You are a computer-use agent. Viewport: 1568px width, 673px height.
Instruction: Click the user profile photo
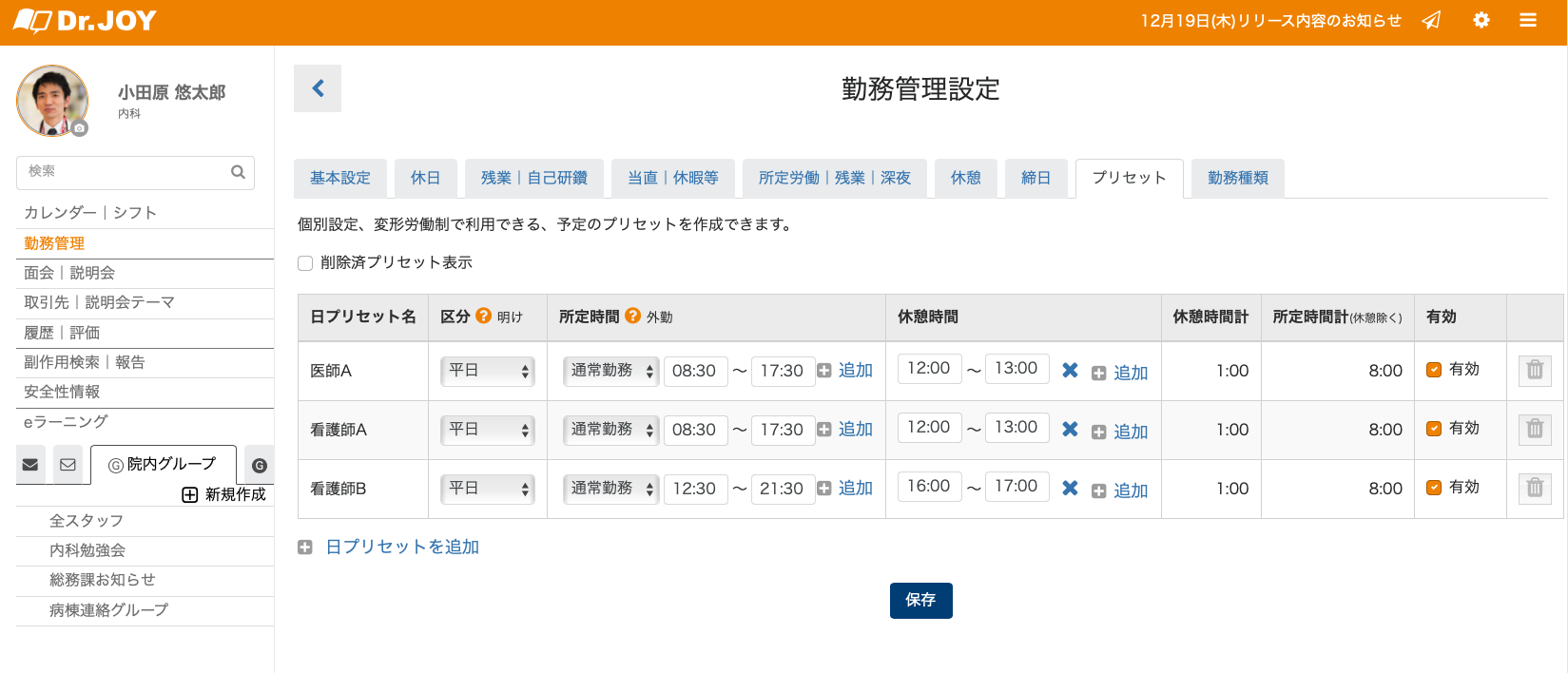pos(52,100)
